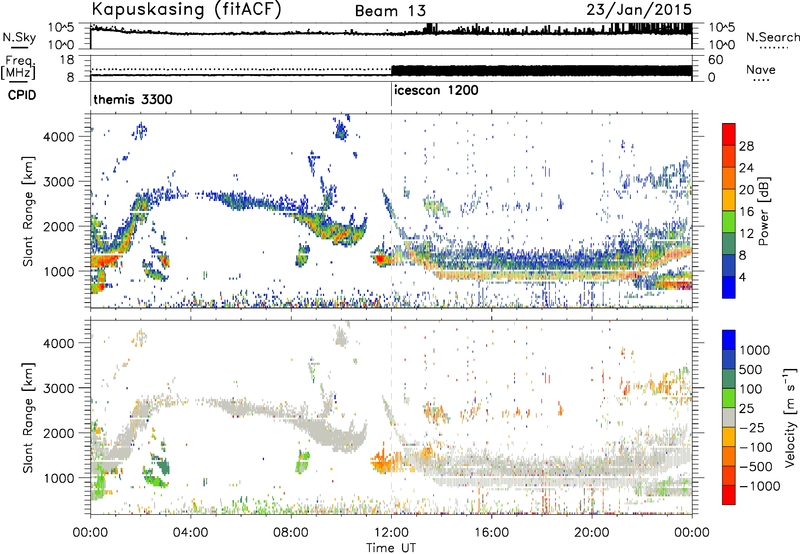
Task: Pick the Power colorbar segment between 24 and 28
Action: tap(729, 156)
